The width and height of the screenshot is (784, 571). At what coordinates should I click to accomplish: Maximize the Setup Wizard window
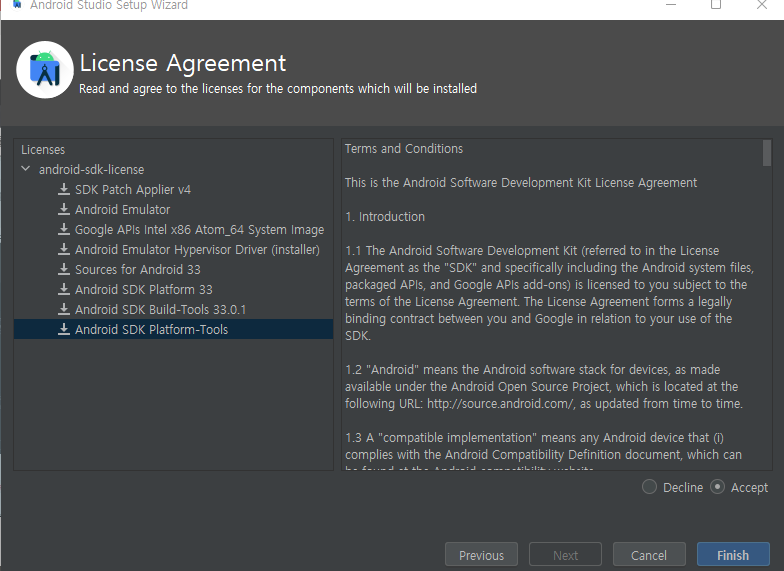(x=716, y=4)
